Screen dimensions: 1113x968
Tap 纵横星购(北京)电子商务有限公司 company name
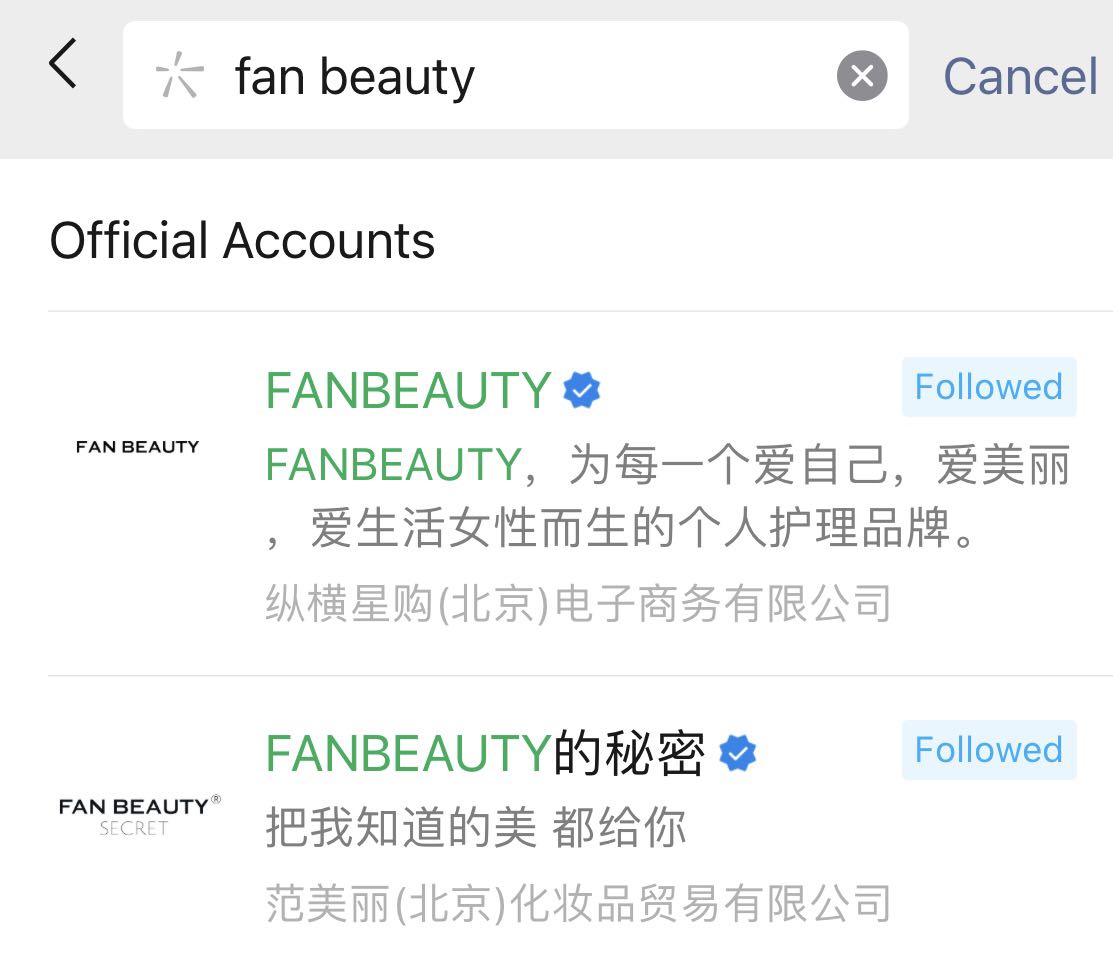pos(579,604)
